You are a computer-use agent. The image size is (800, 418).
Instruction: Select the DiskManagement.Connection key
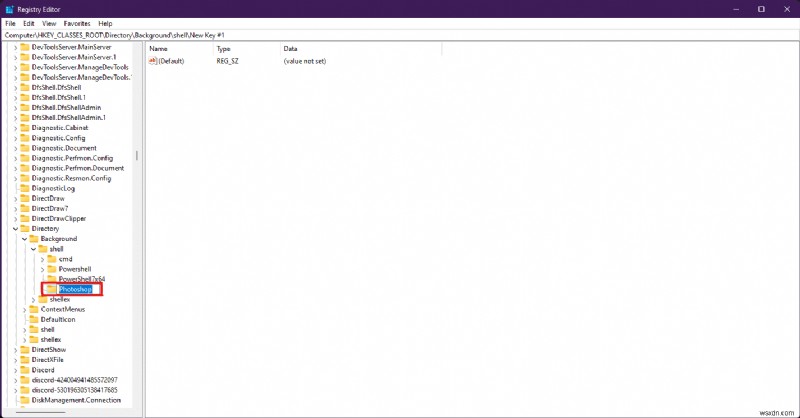77,400
